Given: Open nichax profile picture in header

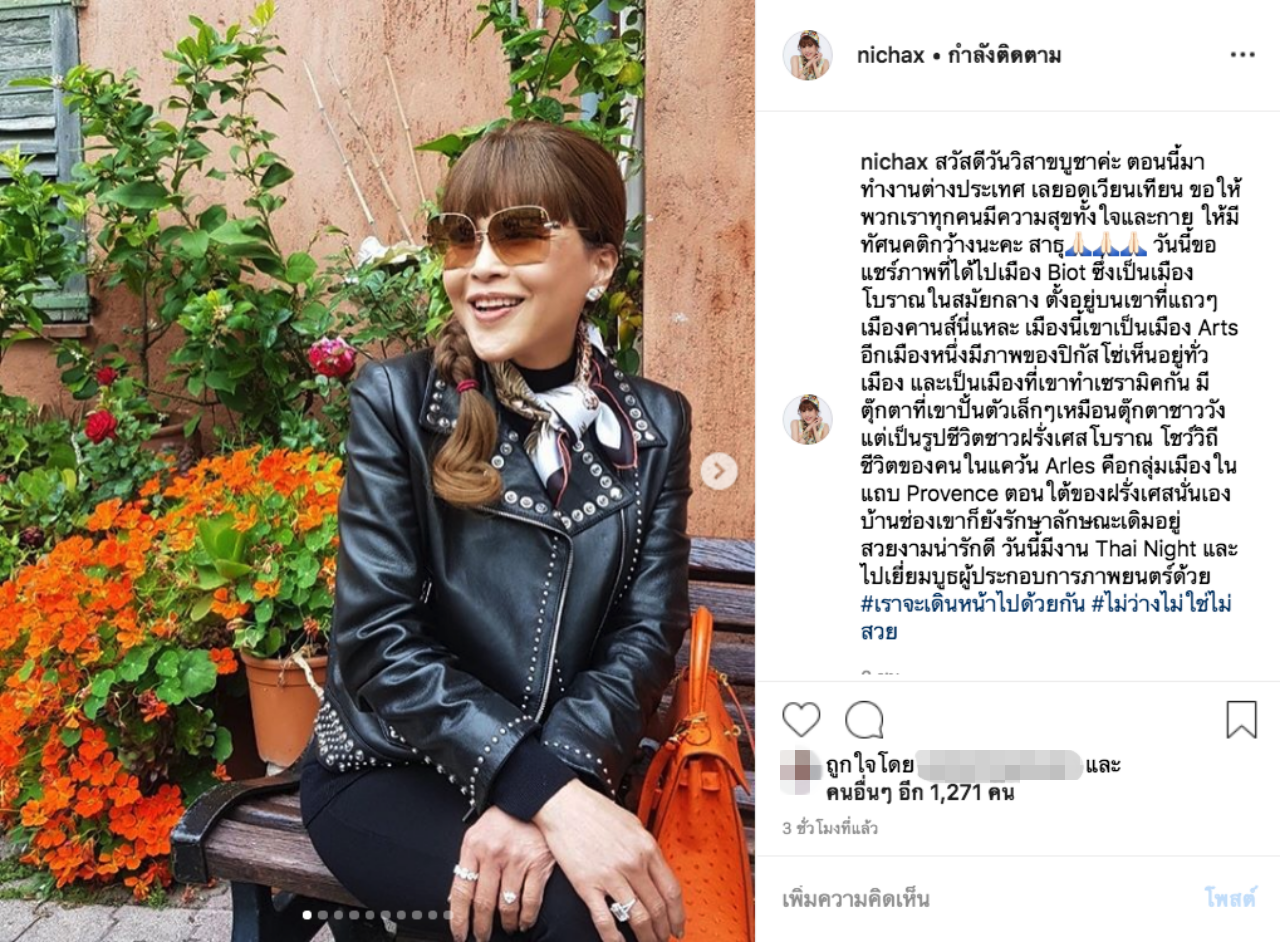Looking at the screenshot, I should coord(807,56).
